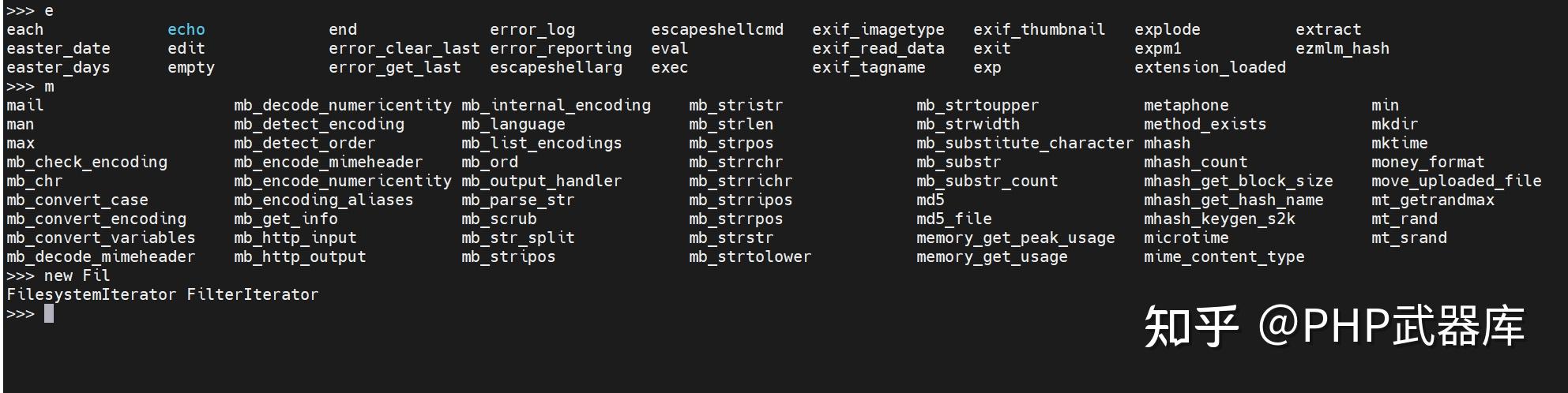1568x393 pixels.
Task: Click on memory_get_peak_usage text
Action: pos(1015,238)
